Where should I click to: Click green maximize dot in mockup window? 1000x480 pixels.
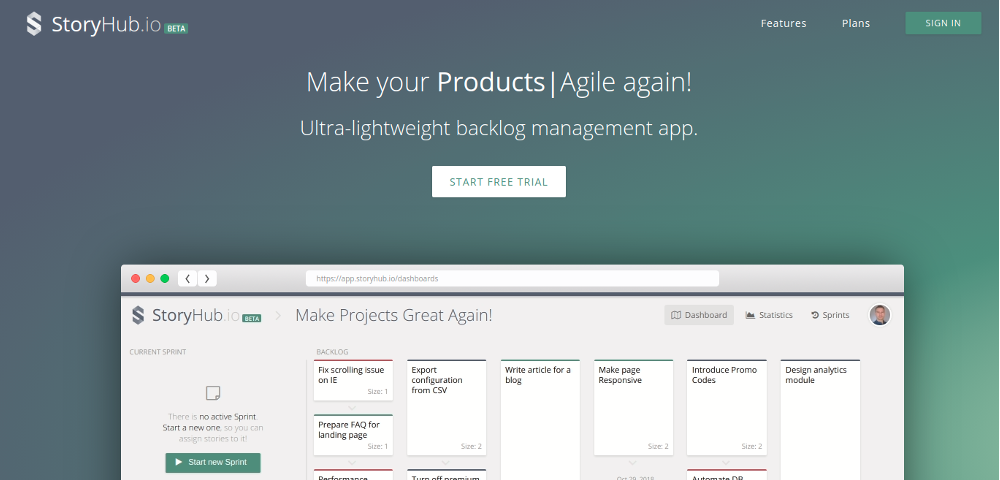click(x=165, y=279)
